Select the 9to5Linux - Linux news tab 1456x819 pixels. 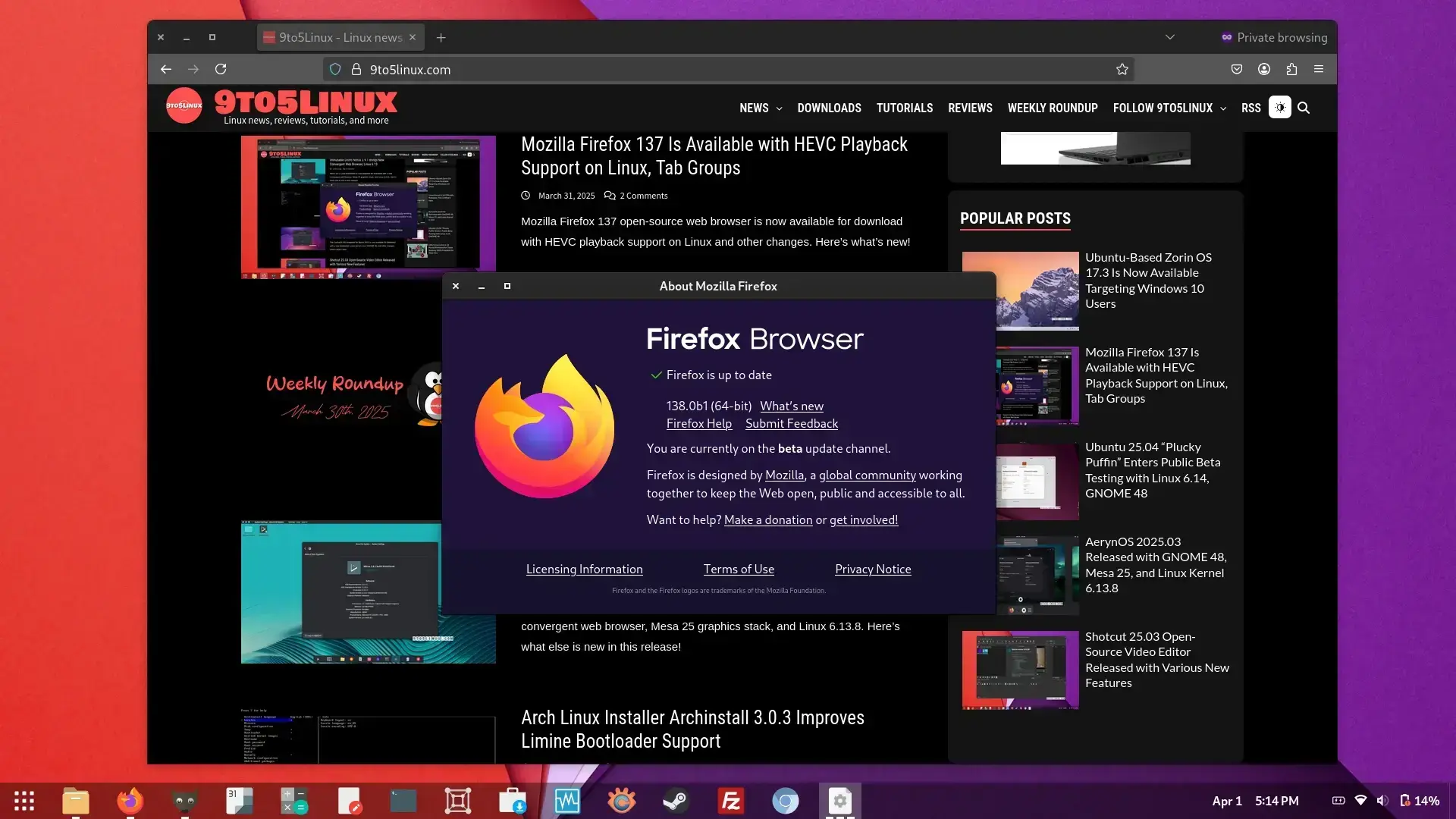tap(340, 37)
